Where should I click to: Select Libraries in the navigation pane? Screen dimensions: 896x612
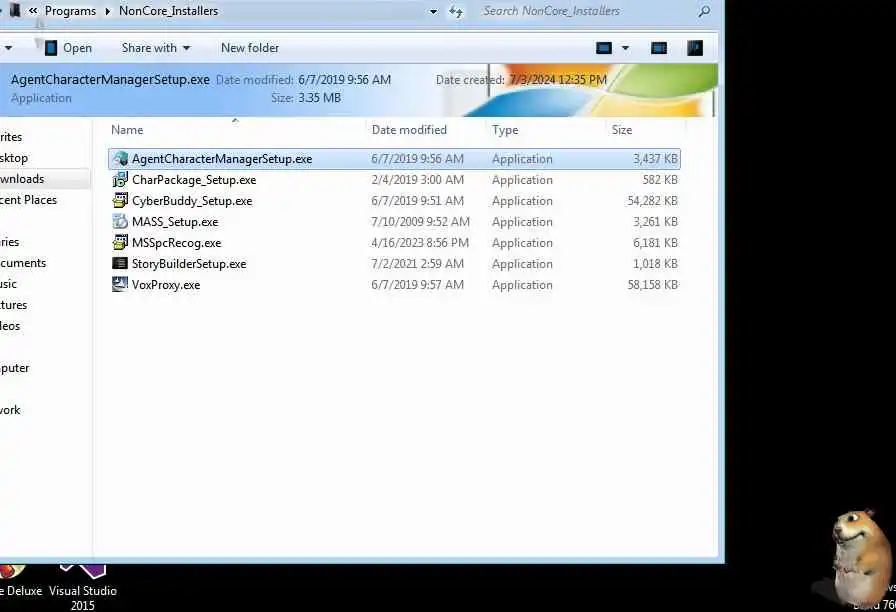point(10,242)
